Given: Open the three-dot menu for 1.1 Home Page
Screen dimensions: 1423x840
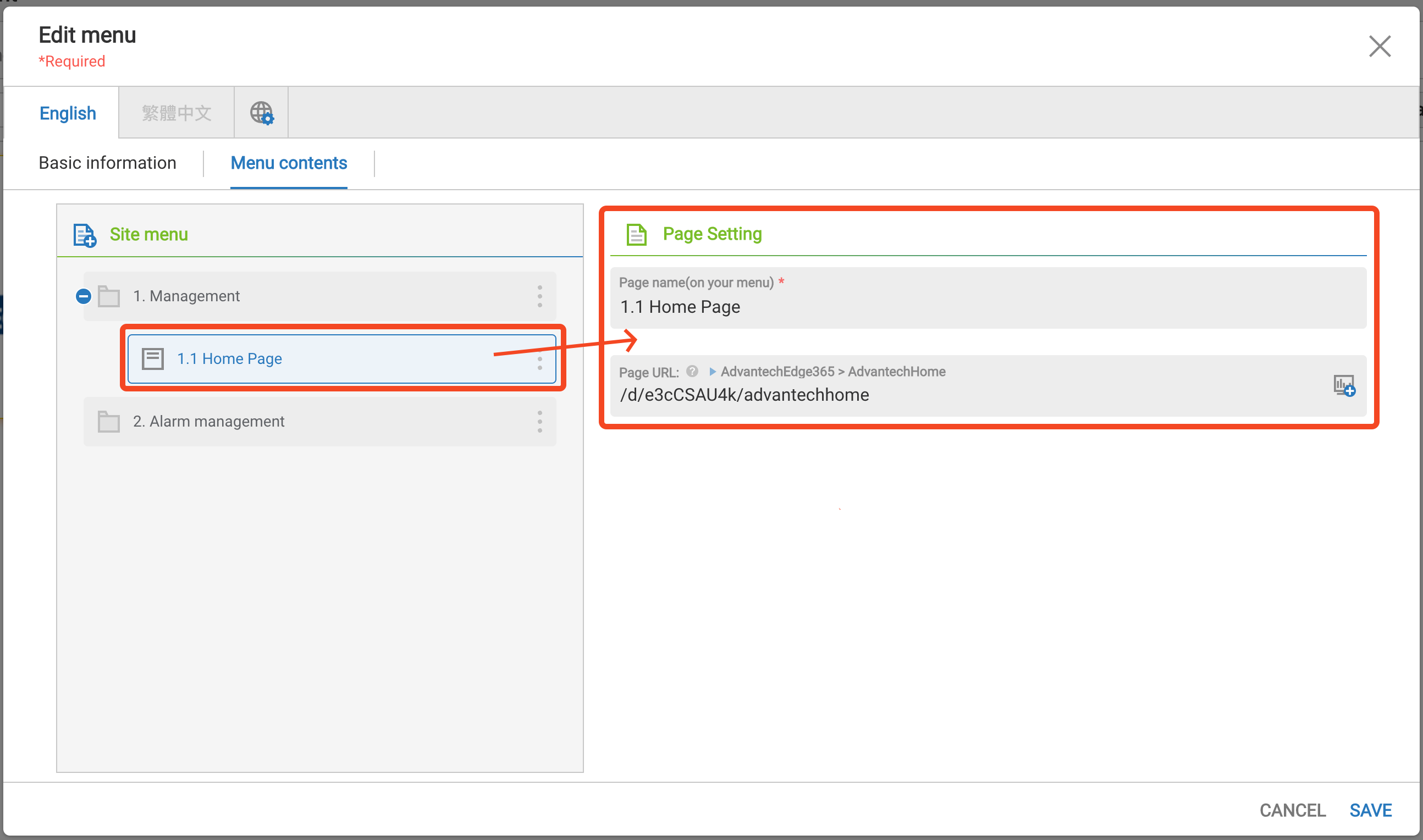Looking at the screenshot, I should pos(539,363).
